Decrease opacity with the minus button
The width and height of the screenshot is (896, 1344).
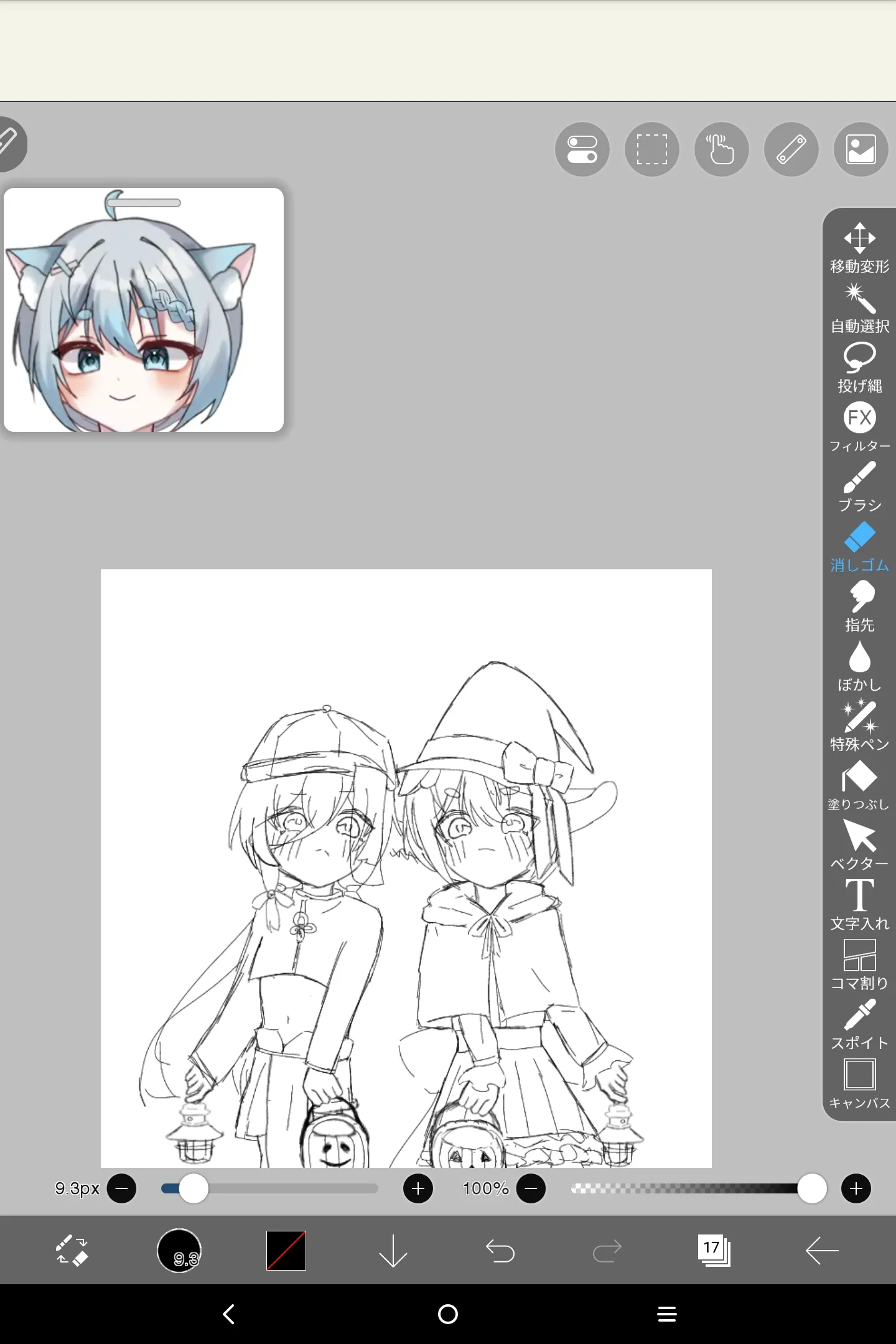(x=531, y=1188)
